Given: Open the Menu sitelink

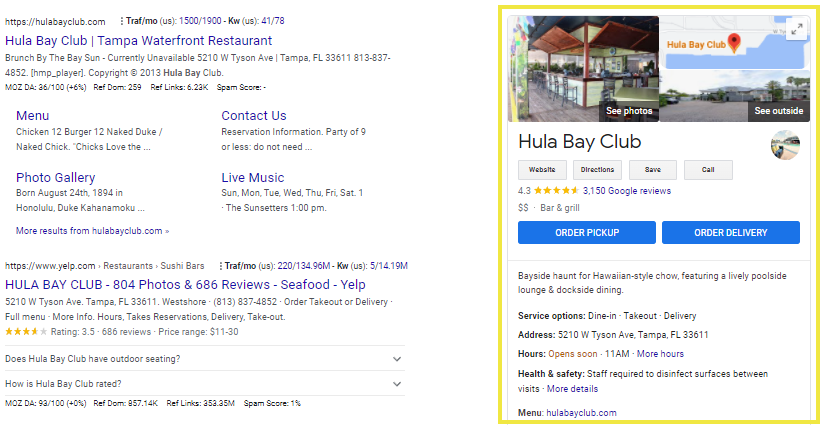Looking at the screenshot, I should point(33,115).
